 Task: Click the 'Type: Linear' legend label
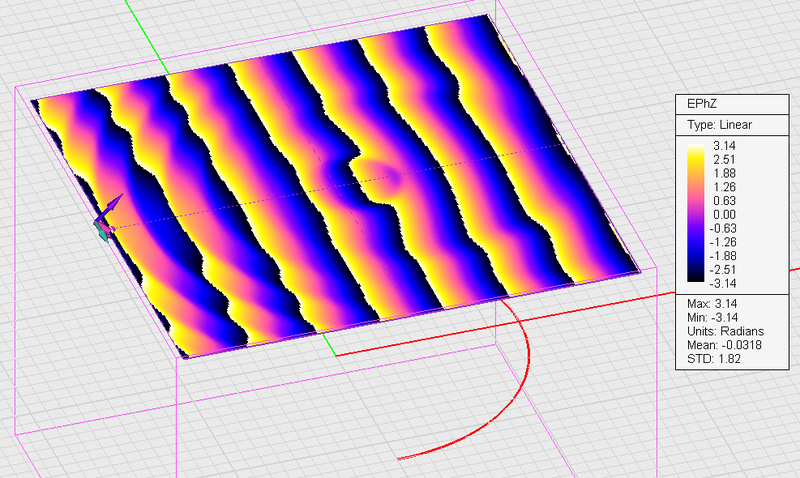(719, 125)
